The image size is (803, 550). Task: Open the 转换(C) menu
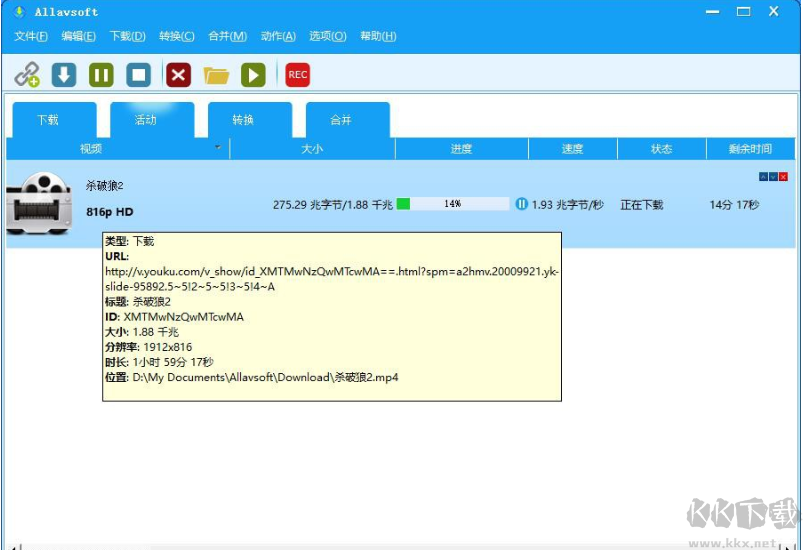pyautogui.click(x=177, y=36)
